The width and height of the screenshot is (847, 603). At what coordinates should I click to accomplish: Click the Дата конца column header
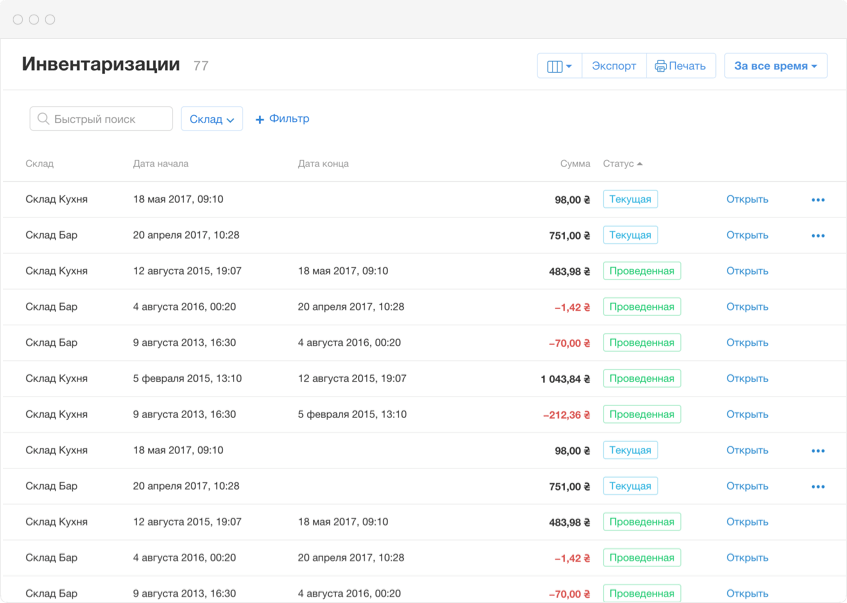point(323,164)
